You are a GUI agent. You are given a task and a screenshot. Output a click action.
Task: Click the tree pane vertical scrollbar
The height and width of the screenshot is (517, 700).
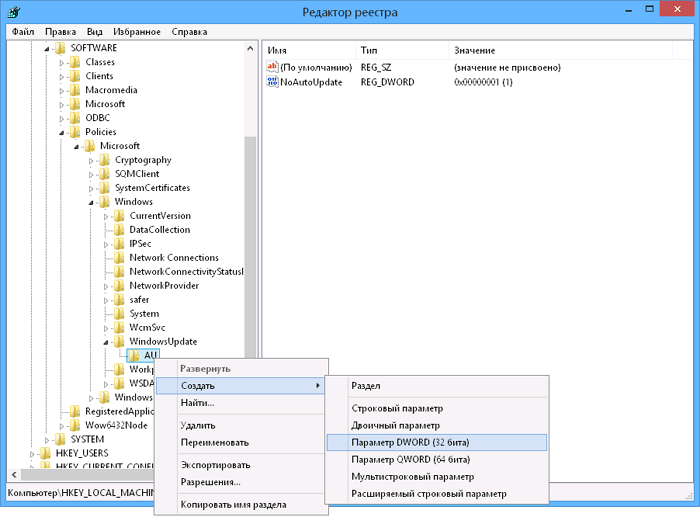pos(251,250)
